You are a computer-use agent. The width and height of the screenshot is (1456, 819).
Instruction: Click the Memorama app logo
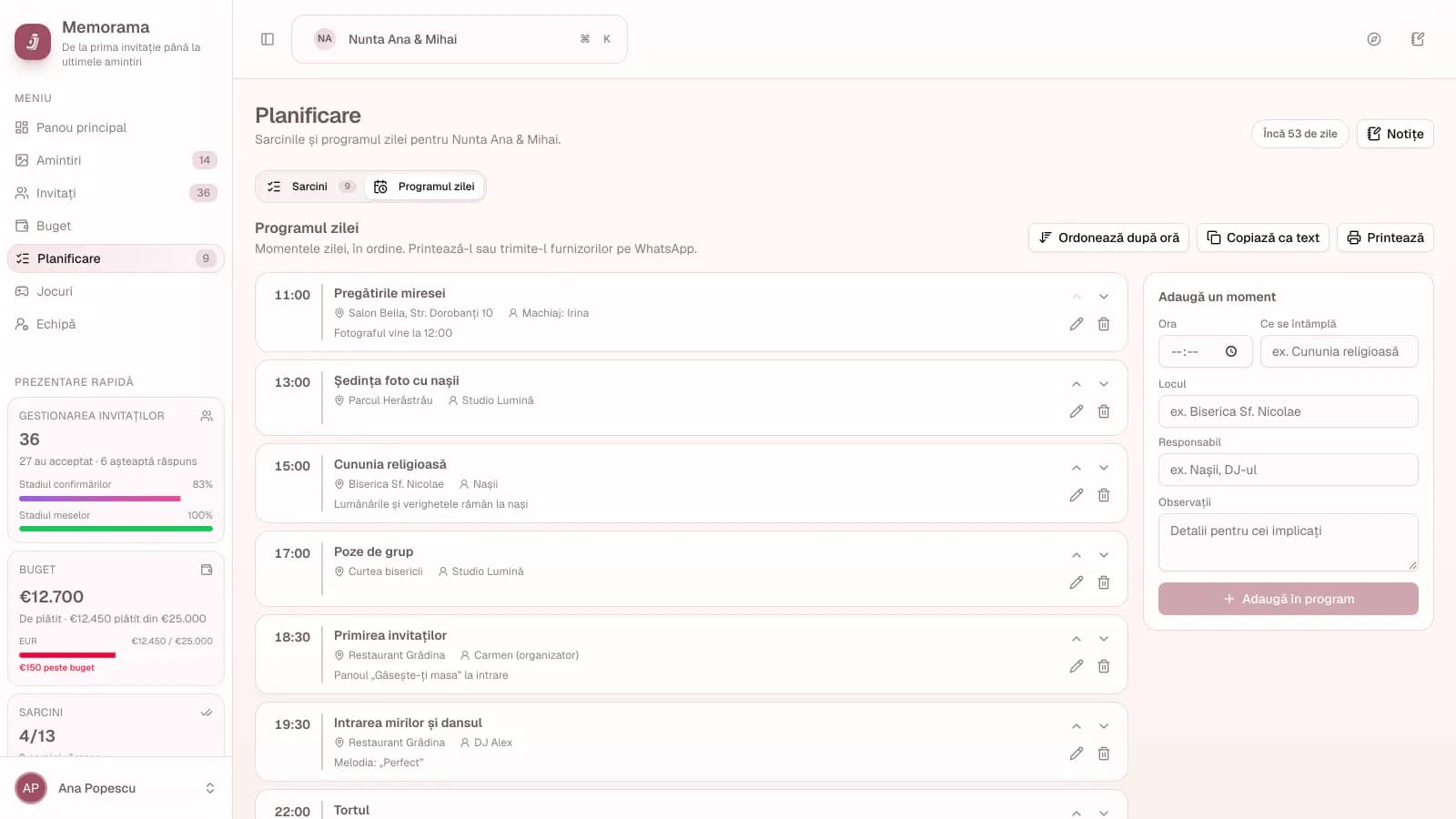pyautogui.click(x=33, y=42)
